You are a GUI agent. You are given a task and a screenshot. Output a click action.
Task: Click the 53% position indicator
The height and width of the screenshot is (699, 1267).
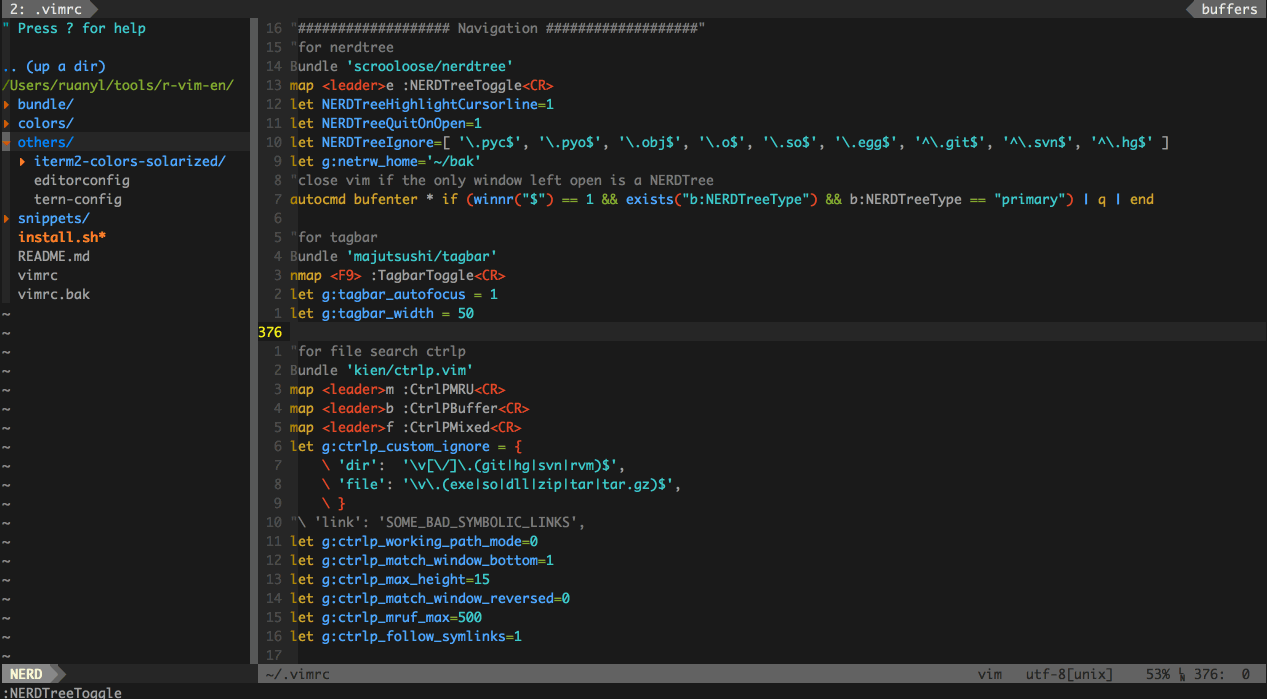1158,674
